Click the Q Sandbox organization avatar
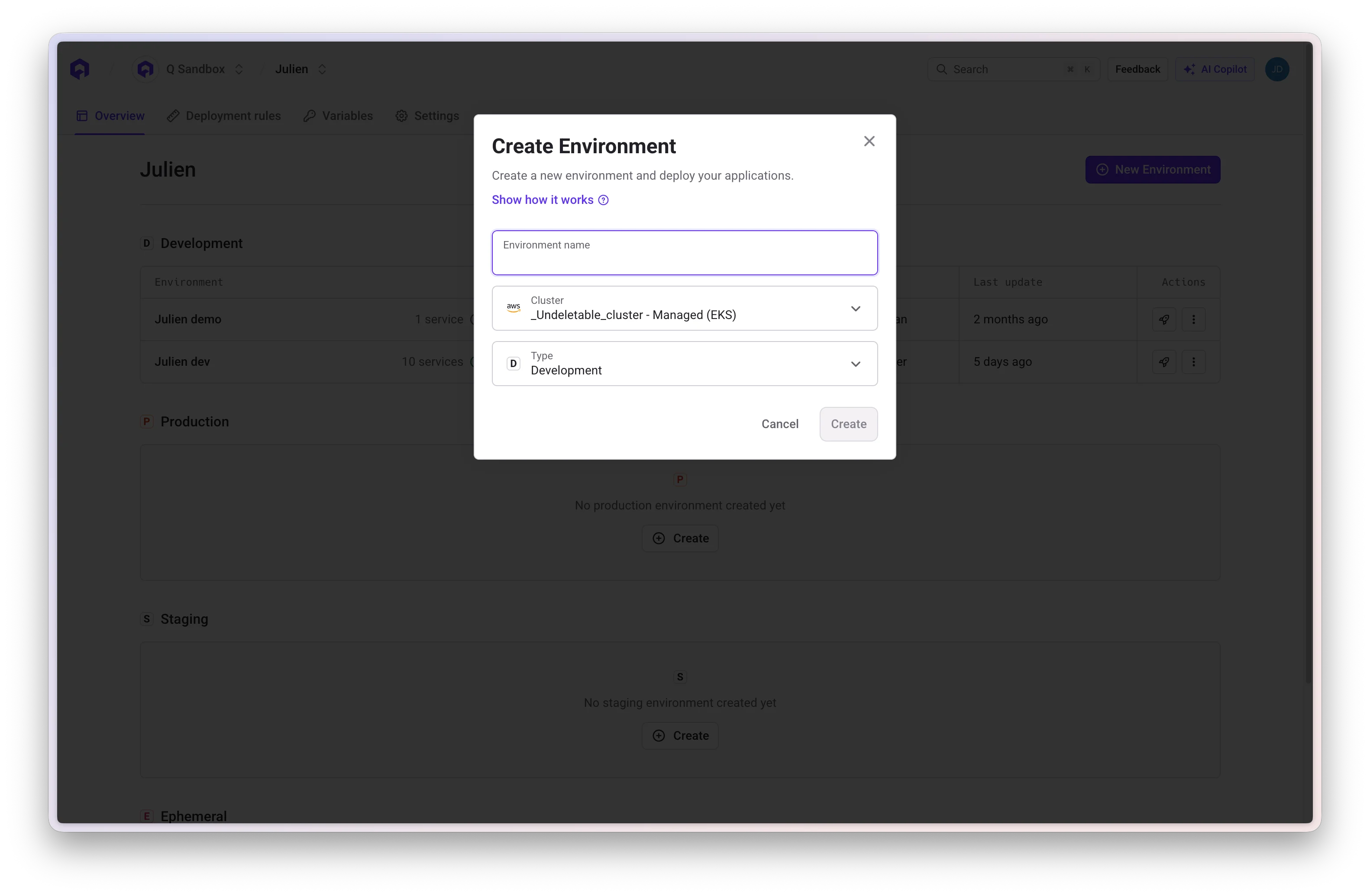The height and width of the screenshot is (896, 1370). [x=145, y=69]
